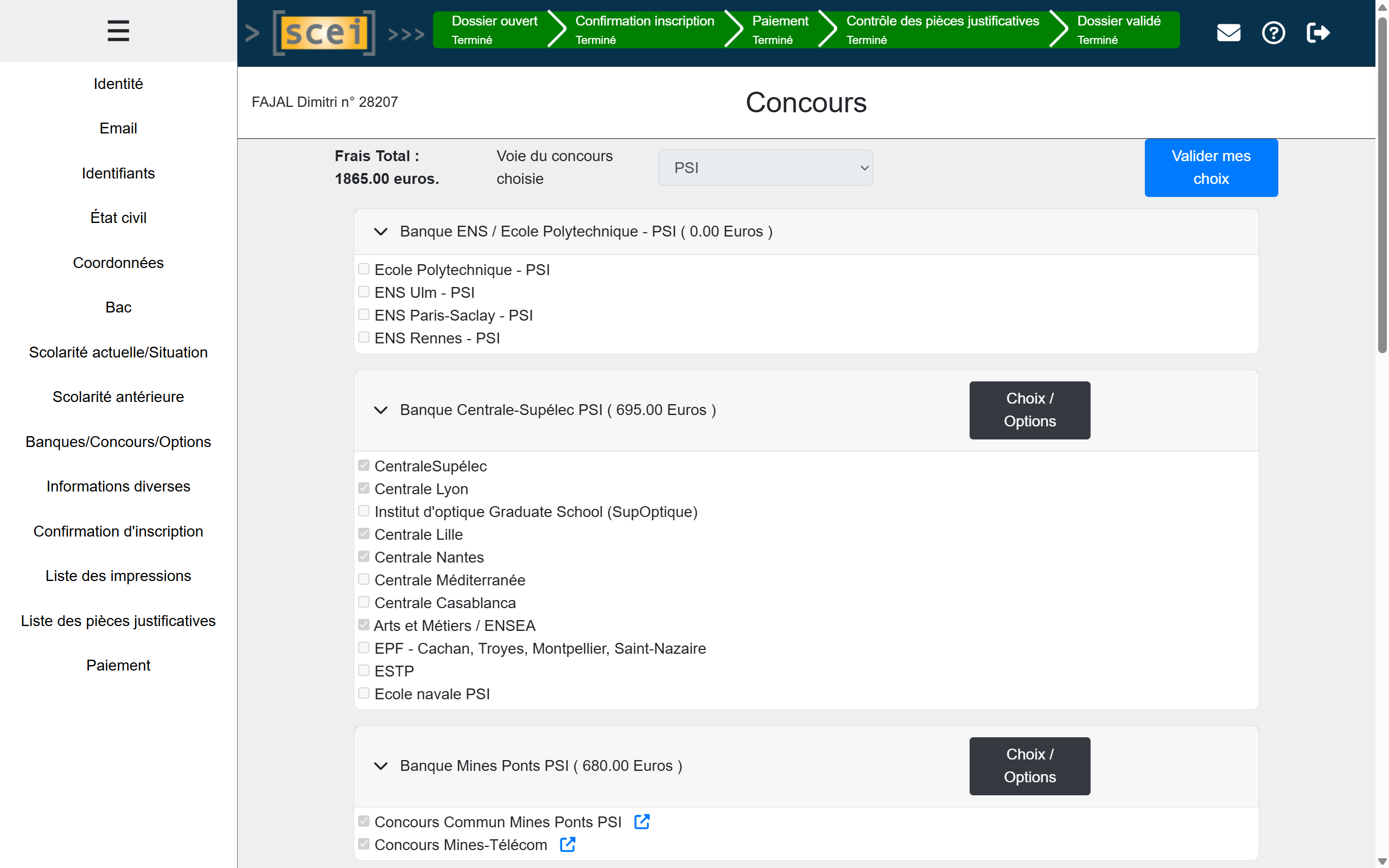Click candidate name FAJAL Dimitri n° 28207
This screenshot has width=1389, height=868.
tap(325, 102)
